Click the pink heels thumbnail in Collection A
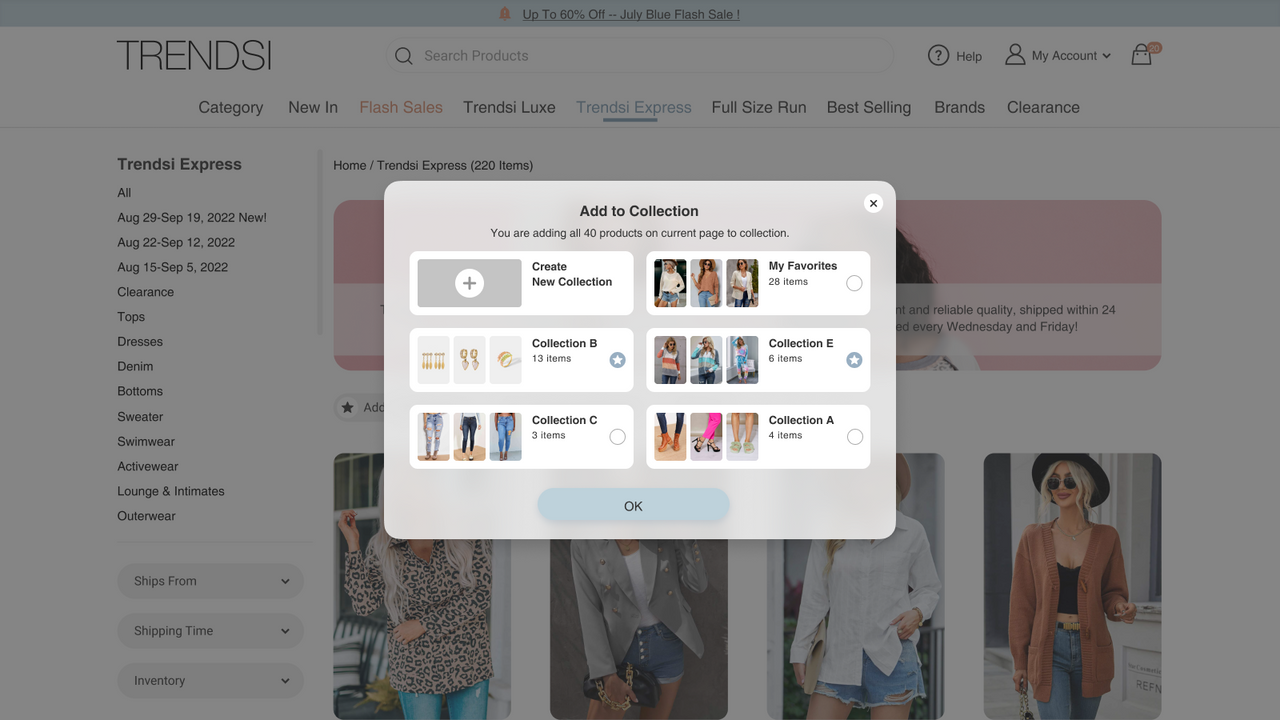Image resolution: width=1280 pixels, height=720 pixels. tap(706, 437)
